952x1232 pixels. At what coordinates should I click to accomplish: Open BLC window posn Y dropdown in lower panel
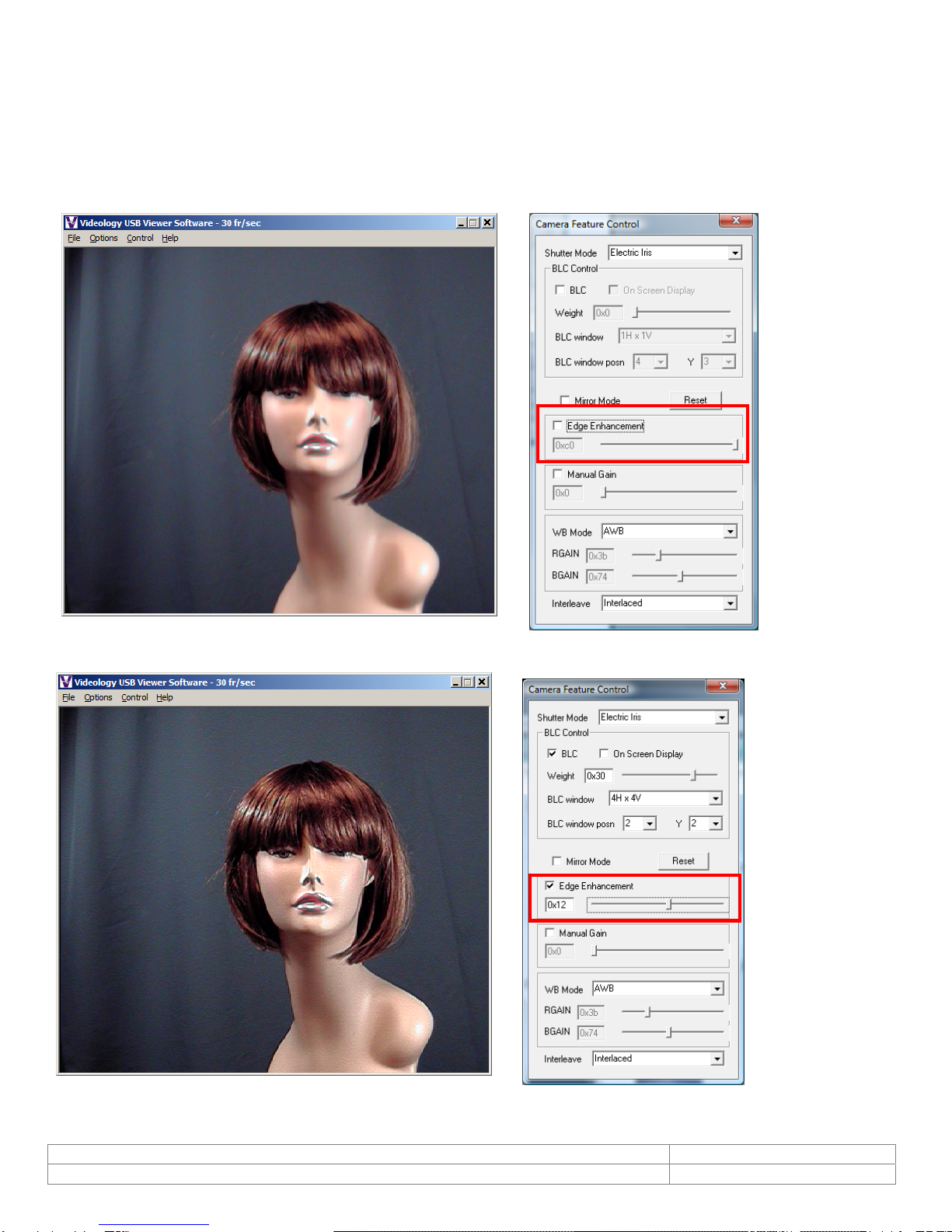pyautogui.click(x=716, y=823)
